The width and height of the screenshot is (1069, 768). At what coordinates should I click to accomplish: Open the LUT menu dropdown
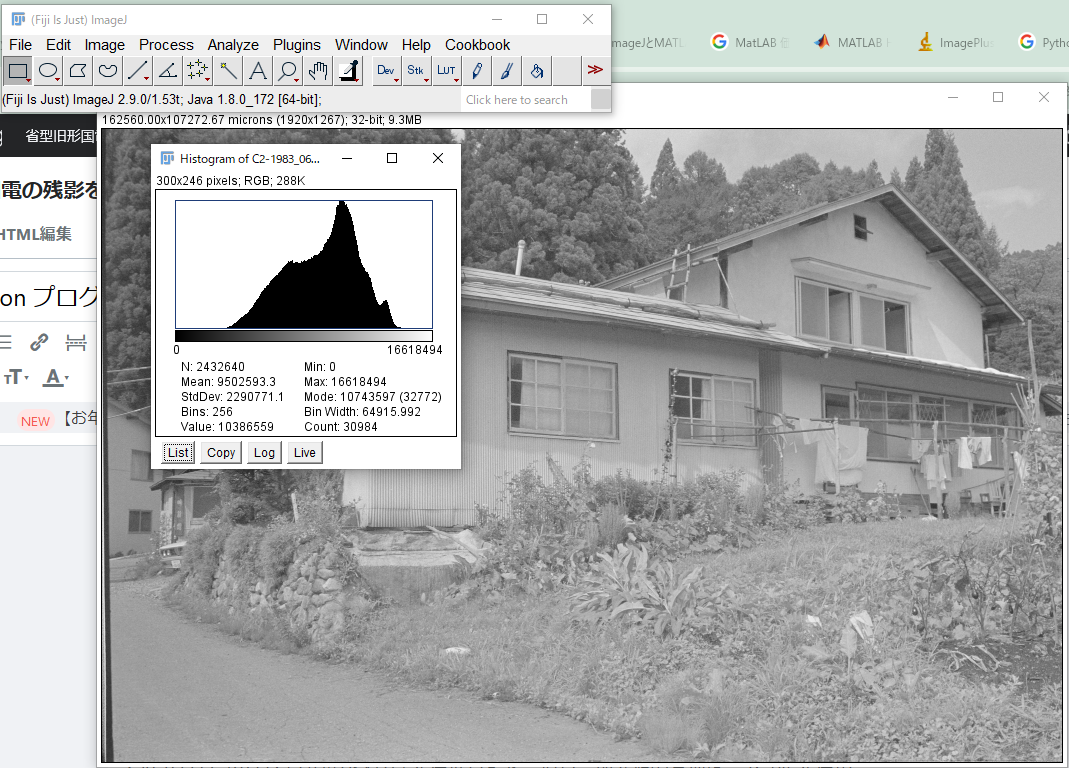[446, 70]
